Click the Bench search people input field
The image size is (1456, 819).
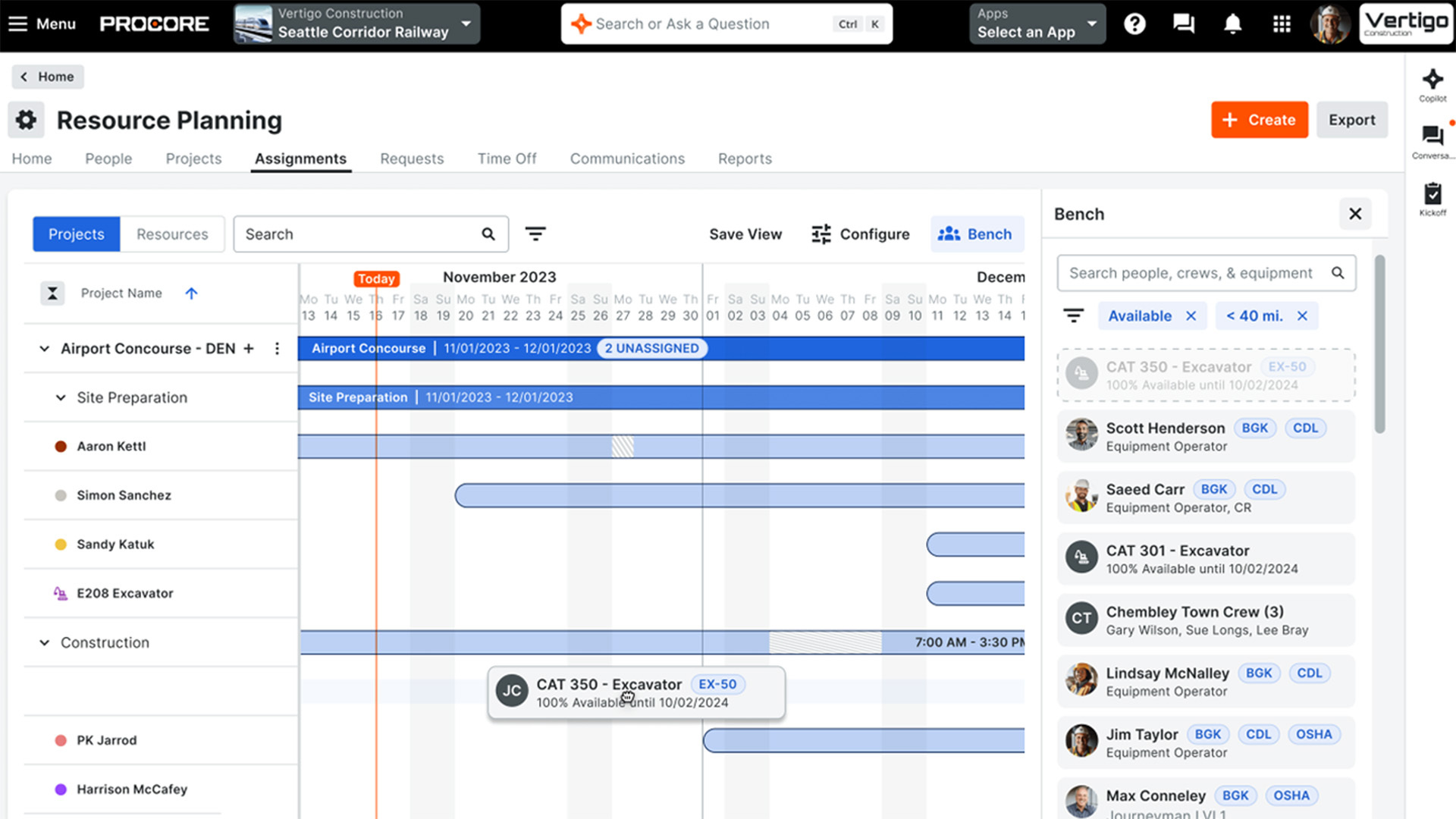click(x=1191, y=273)
